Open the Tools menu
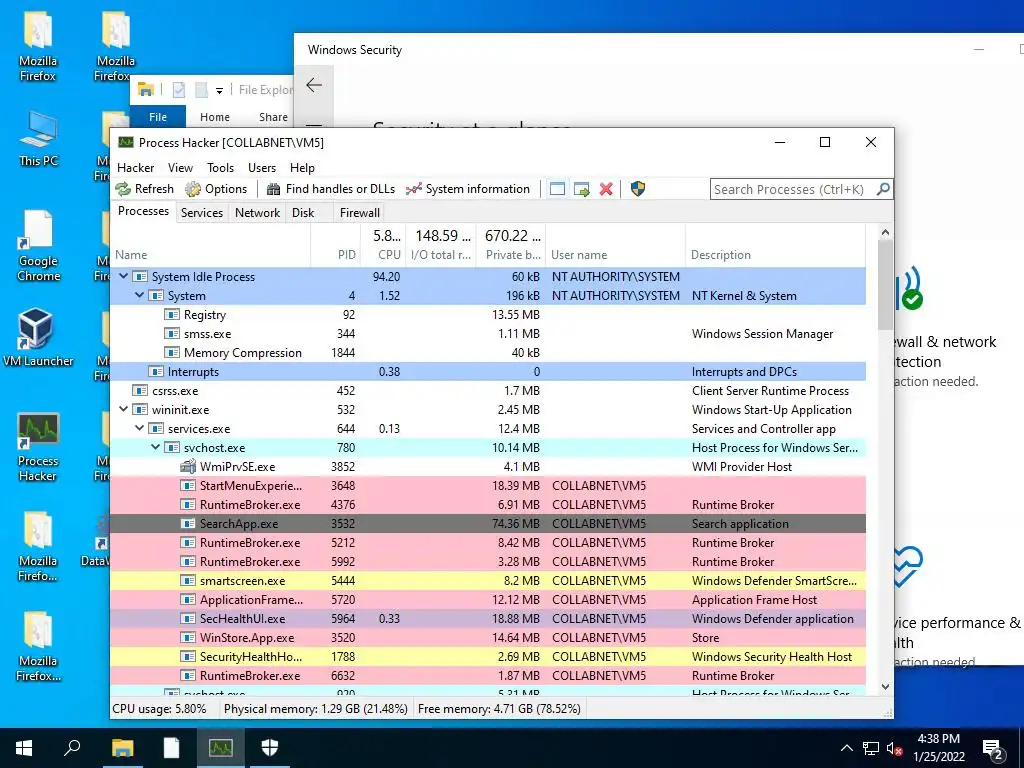The image size is (1024, 768). click(220, 168)
